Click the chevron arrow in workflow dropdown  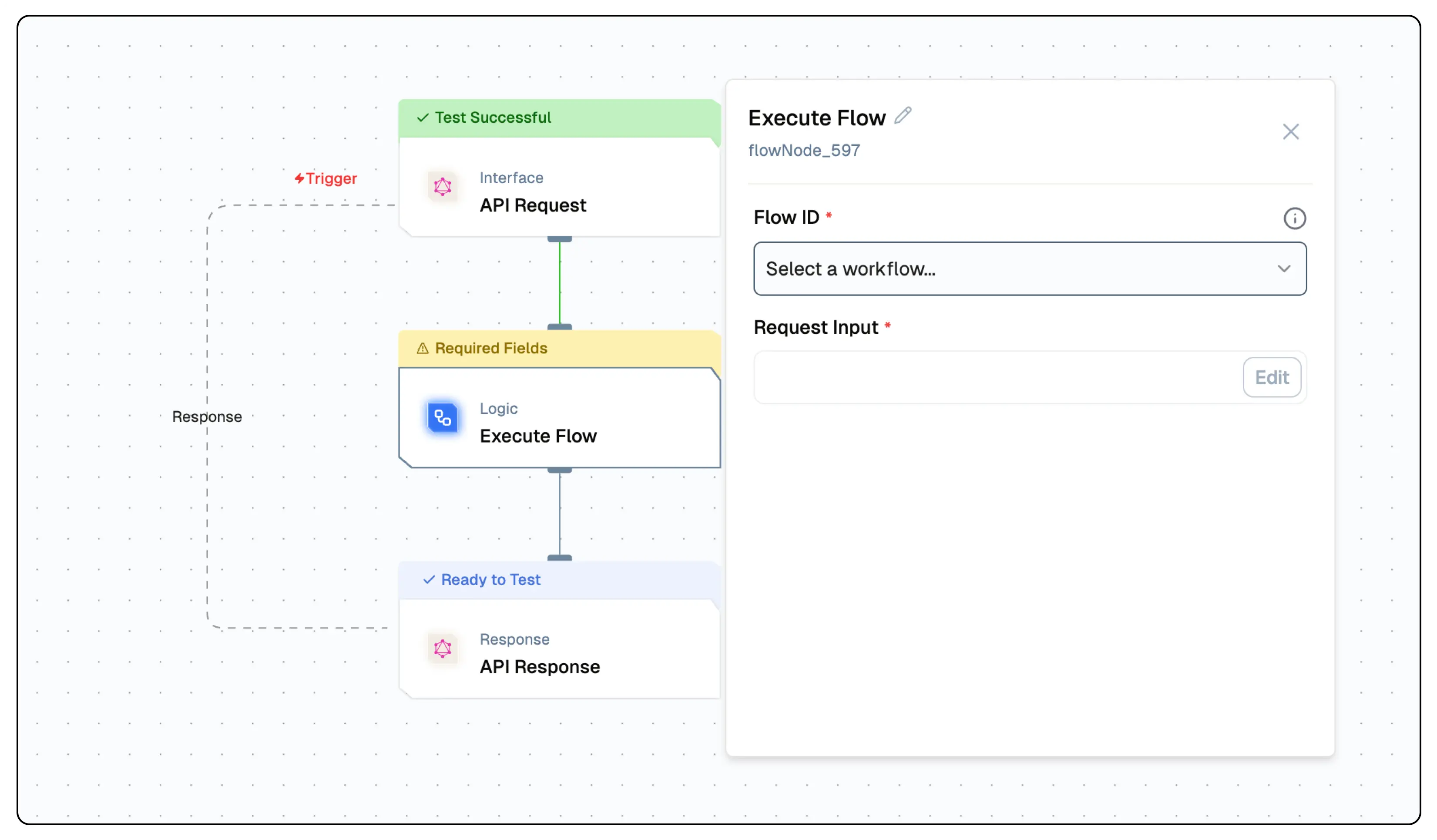(1284, 269)
